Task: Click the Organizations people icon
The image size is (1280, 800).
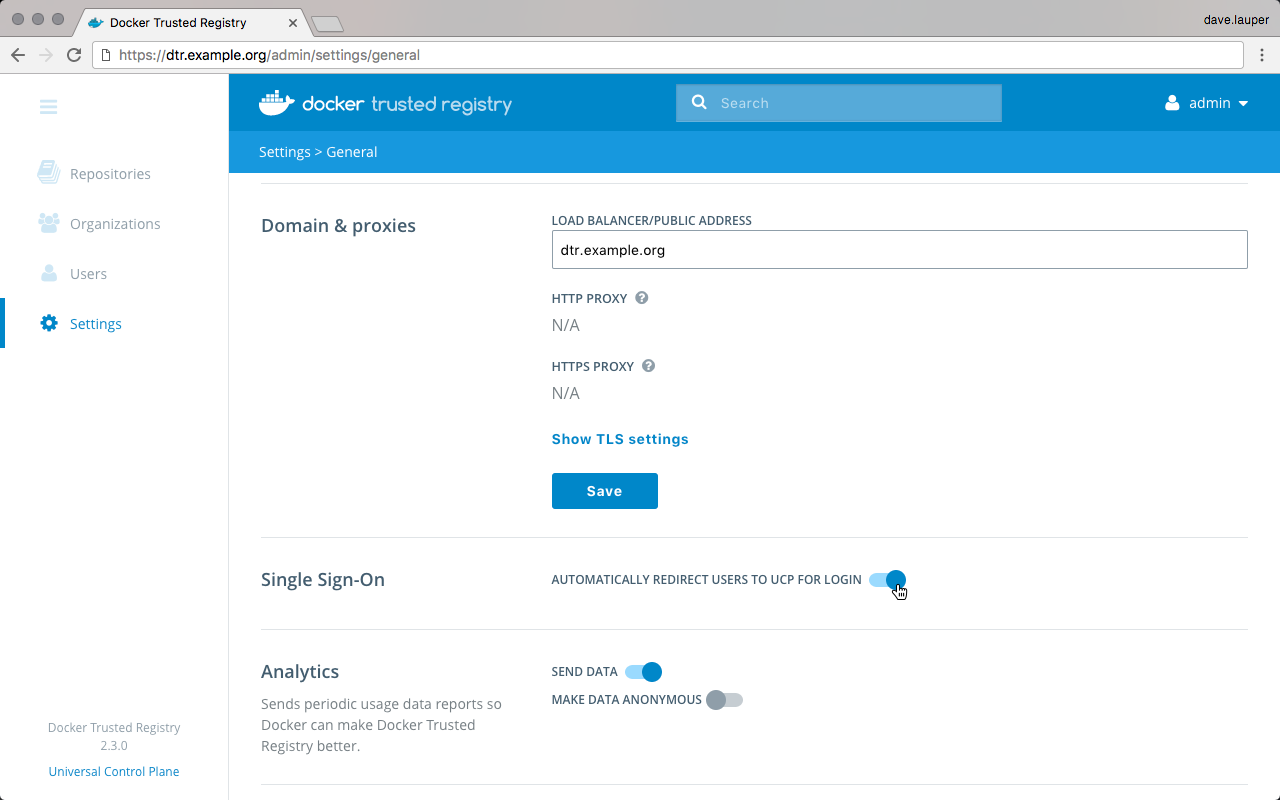Action: tap(48, 223)
